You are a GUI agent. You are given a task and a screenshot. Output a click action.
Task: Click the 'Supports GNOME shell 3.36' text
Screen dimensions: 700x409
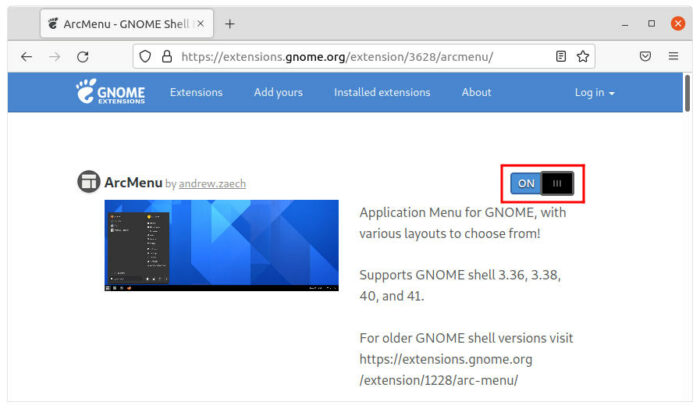pyautogui.click(x=460, y=285)
